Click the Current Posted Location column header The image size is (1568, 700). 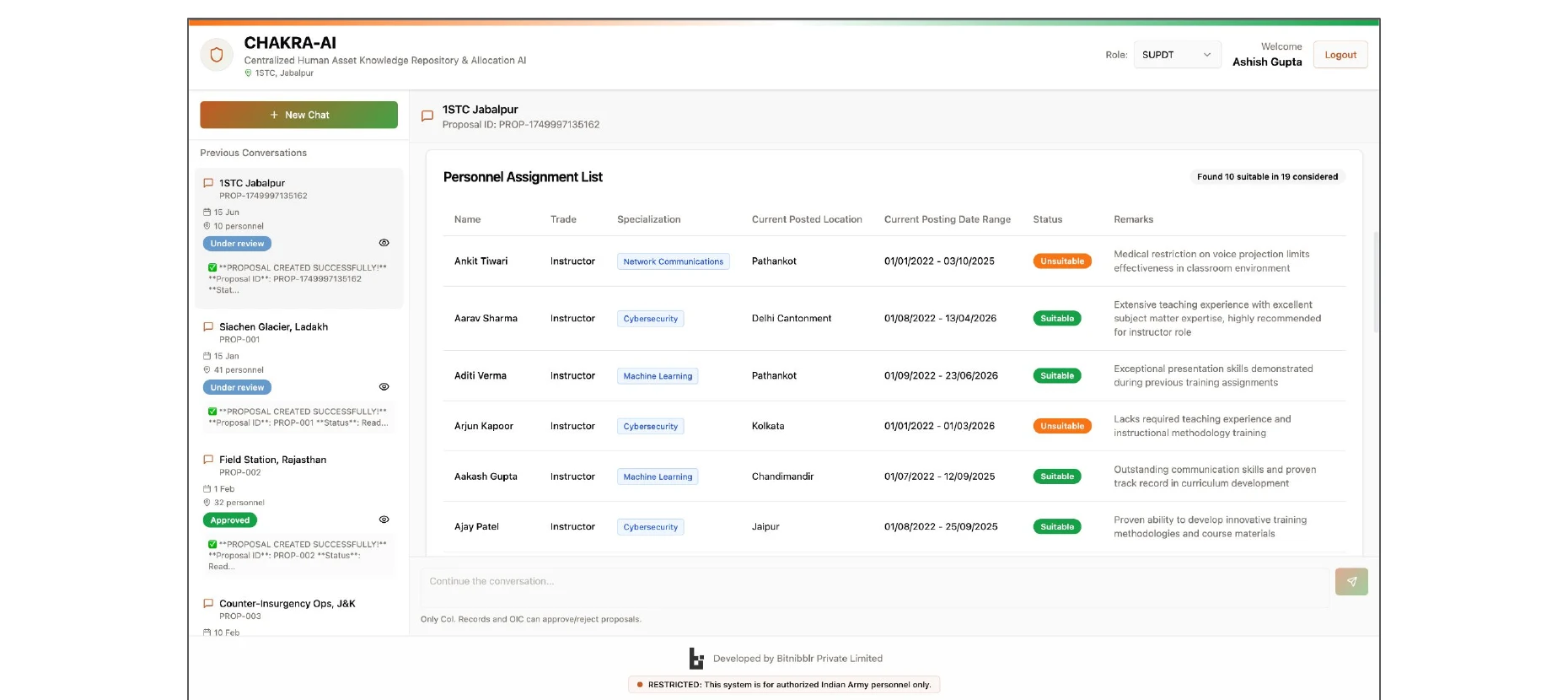807,219
